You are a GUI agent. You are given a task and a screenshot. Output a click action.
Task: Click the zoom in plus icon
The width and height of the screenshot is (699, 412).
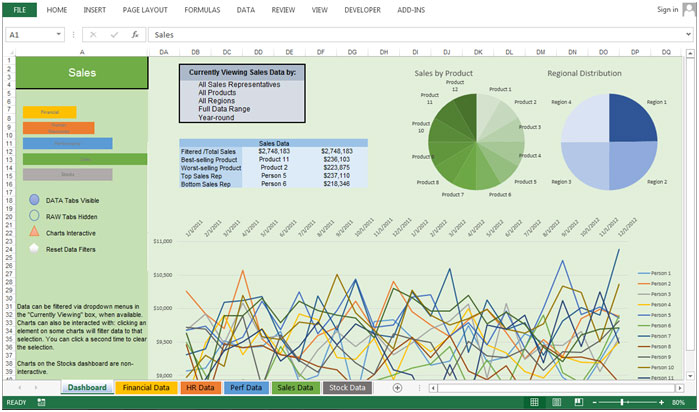pyautogui.click(x=662, y=403)
